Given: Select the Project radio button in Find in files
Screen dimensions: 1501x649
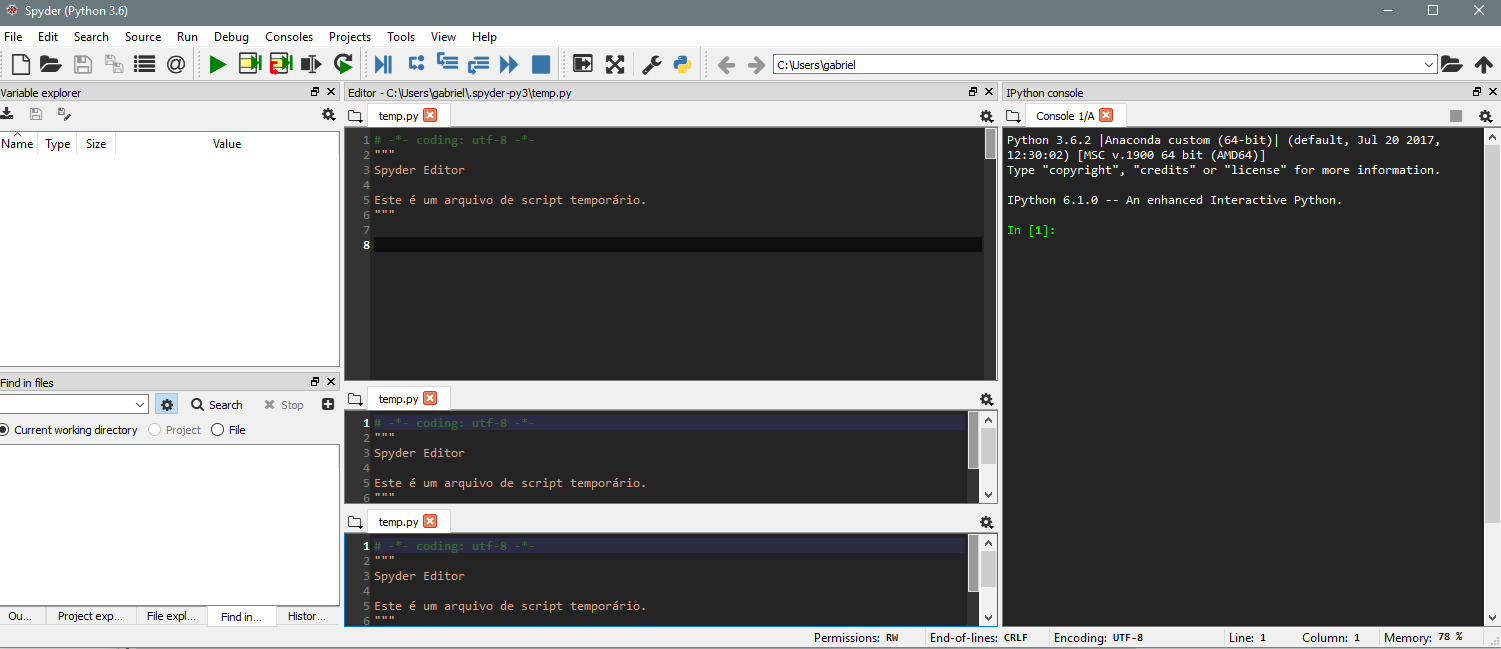Looking at the screenshot, I should click(x=154, y=430).
